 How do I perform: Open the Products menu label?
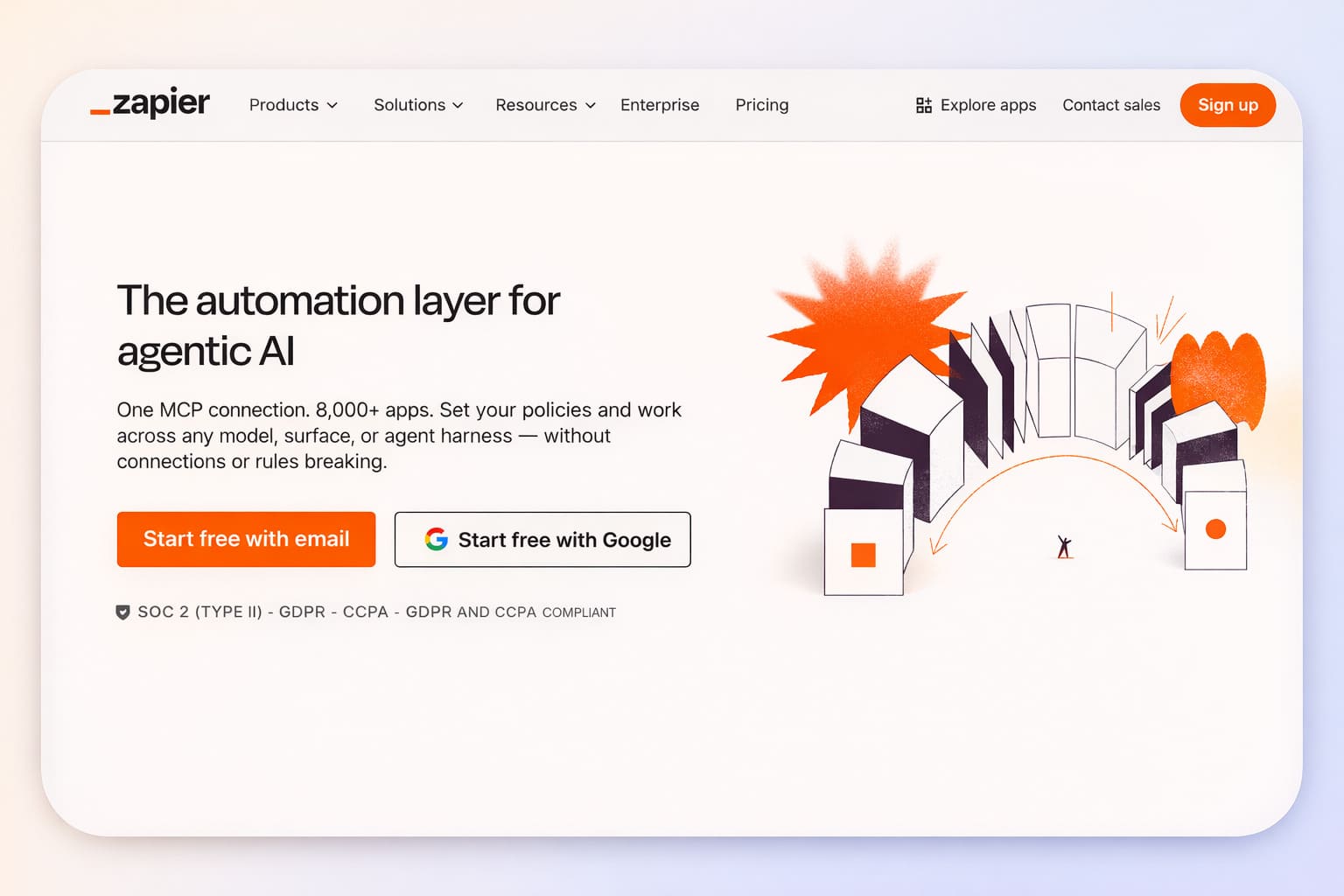coord(283,105)
